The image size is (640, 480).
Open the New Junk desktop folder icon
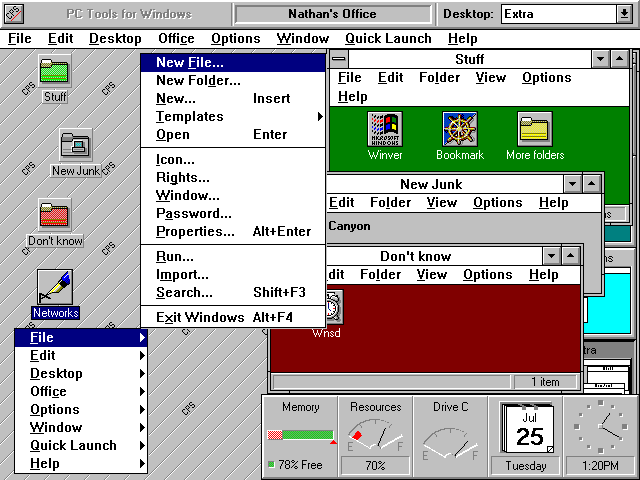[76, 144]
